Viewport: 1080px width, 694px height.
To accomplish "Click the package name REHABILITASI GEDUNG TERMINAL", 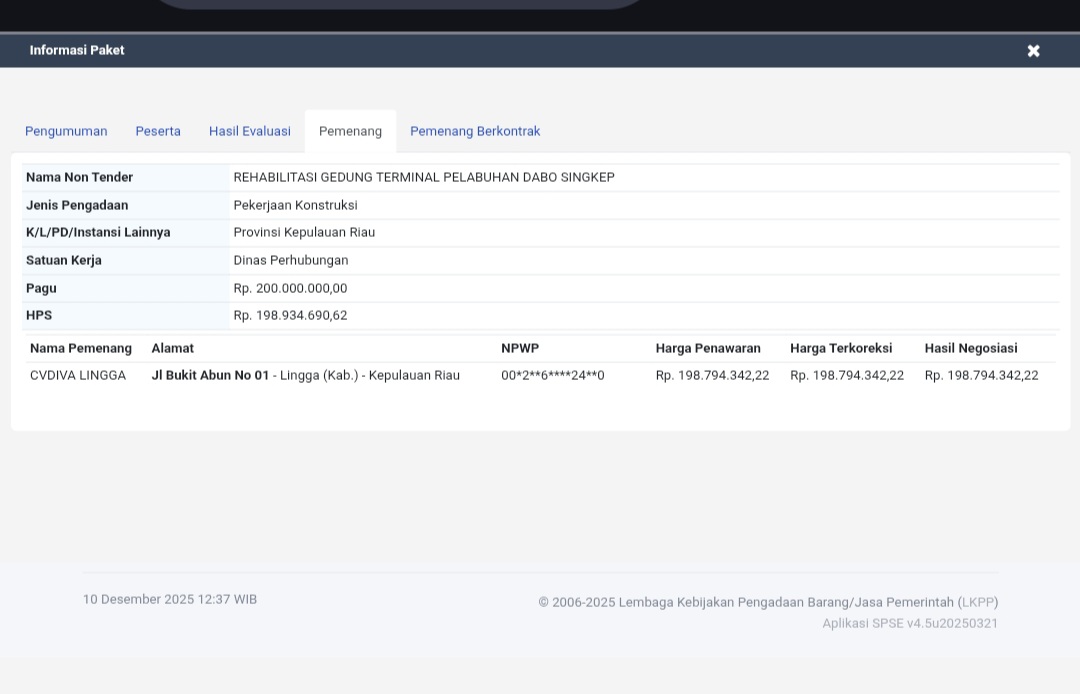I will pyautogui.click(x=424, y=178).
